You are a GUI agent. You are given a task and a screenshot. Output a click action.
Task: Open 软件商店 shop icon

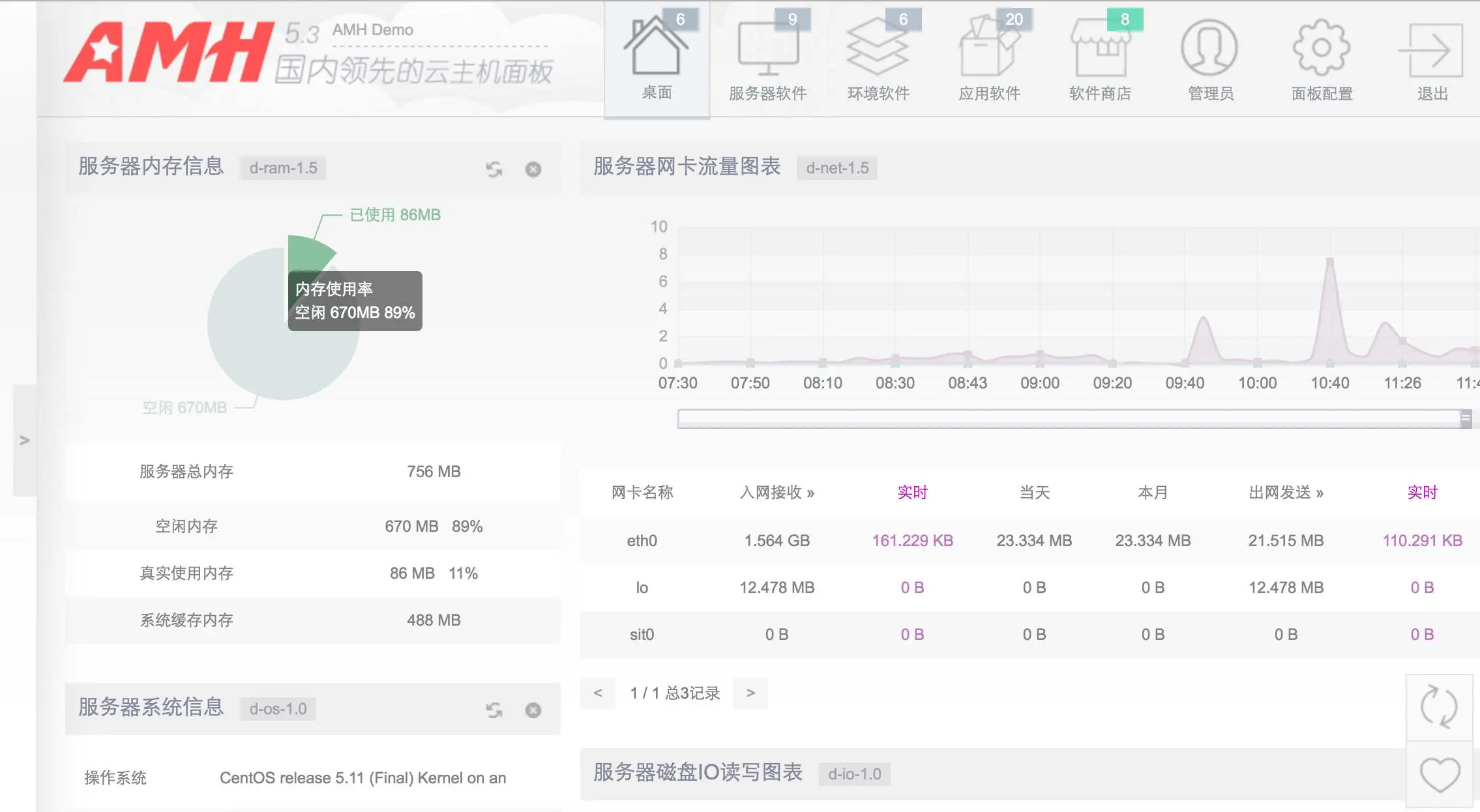click(x=1101, y=49)
